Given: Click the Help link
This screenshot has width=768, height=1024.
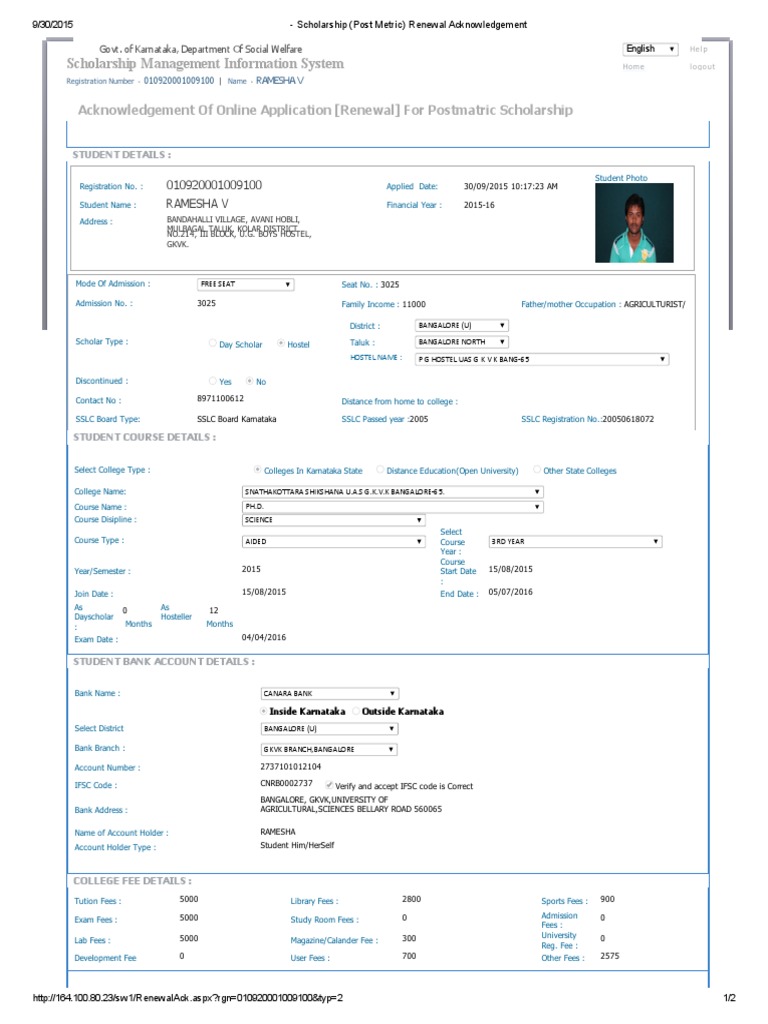Looking at the screenshot, I should (x=698, y=49).
